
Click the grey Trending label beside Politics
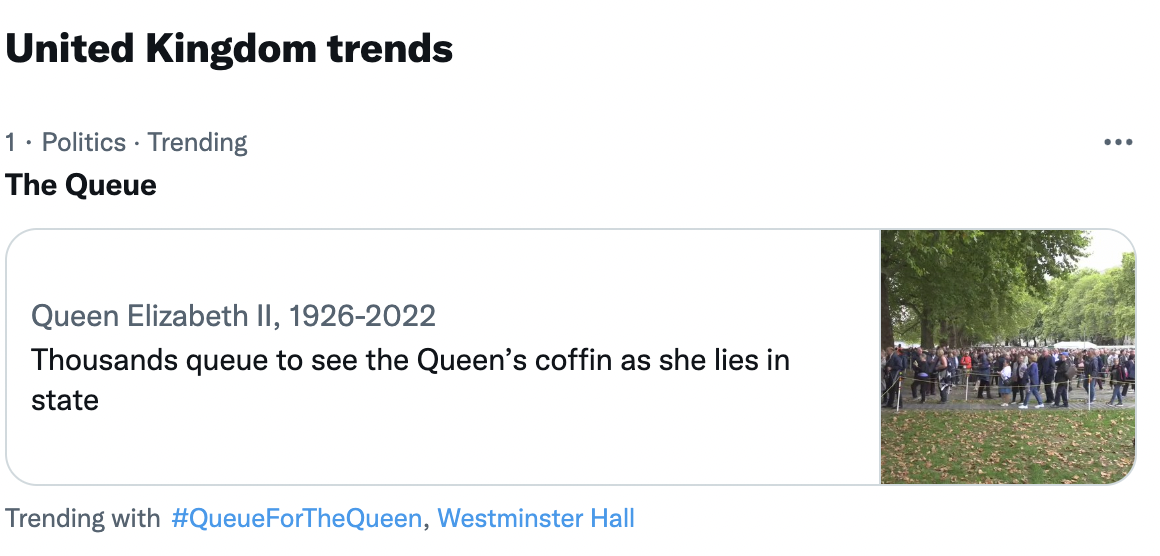tap(198, 143)
